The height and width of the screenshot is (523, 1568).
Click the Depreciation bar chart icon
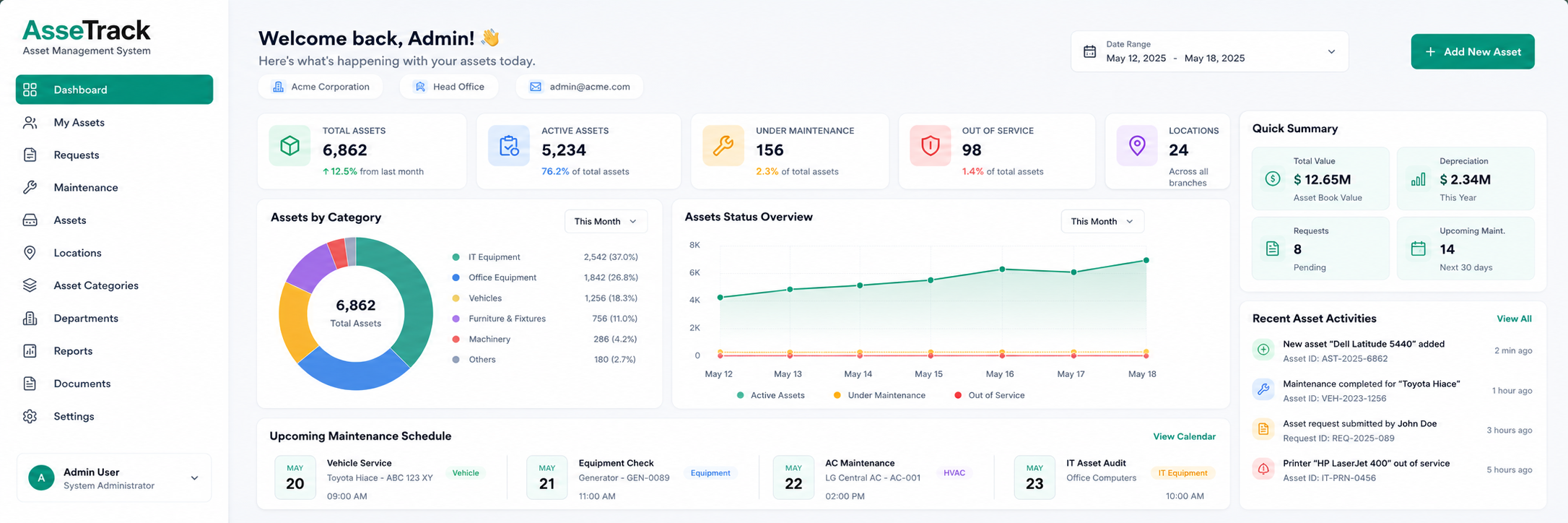1419,179
